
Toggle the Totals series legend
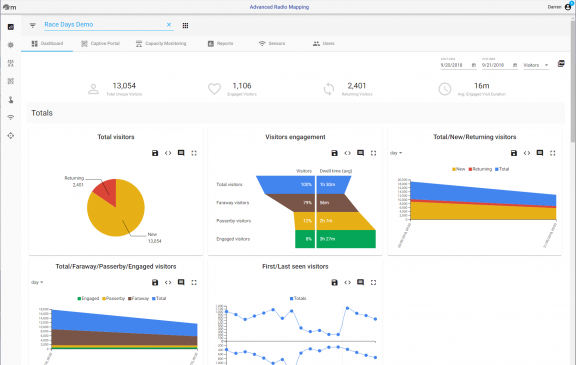click(298, 299)
